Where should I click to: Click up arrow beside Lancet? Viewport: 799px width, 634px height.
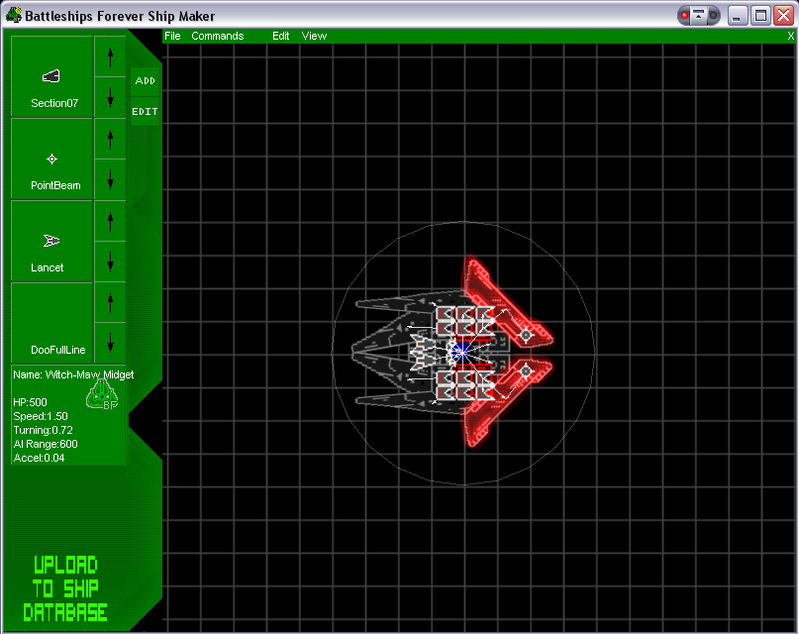coord(110,221)
